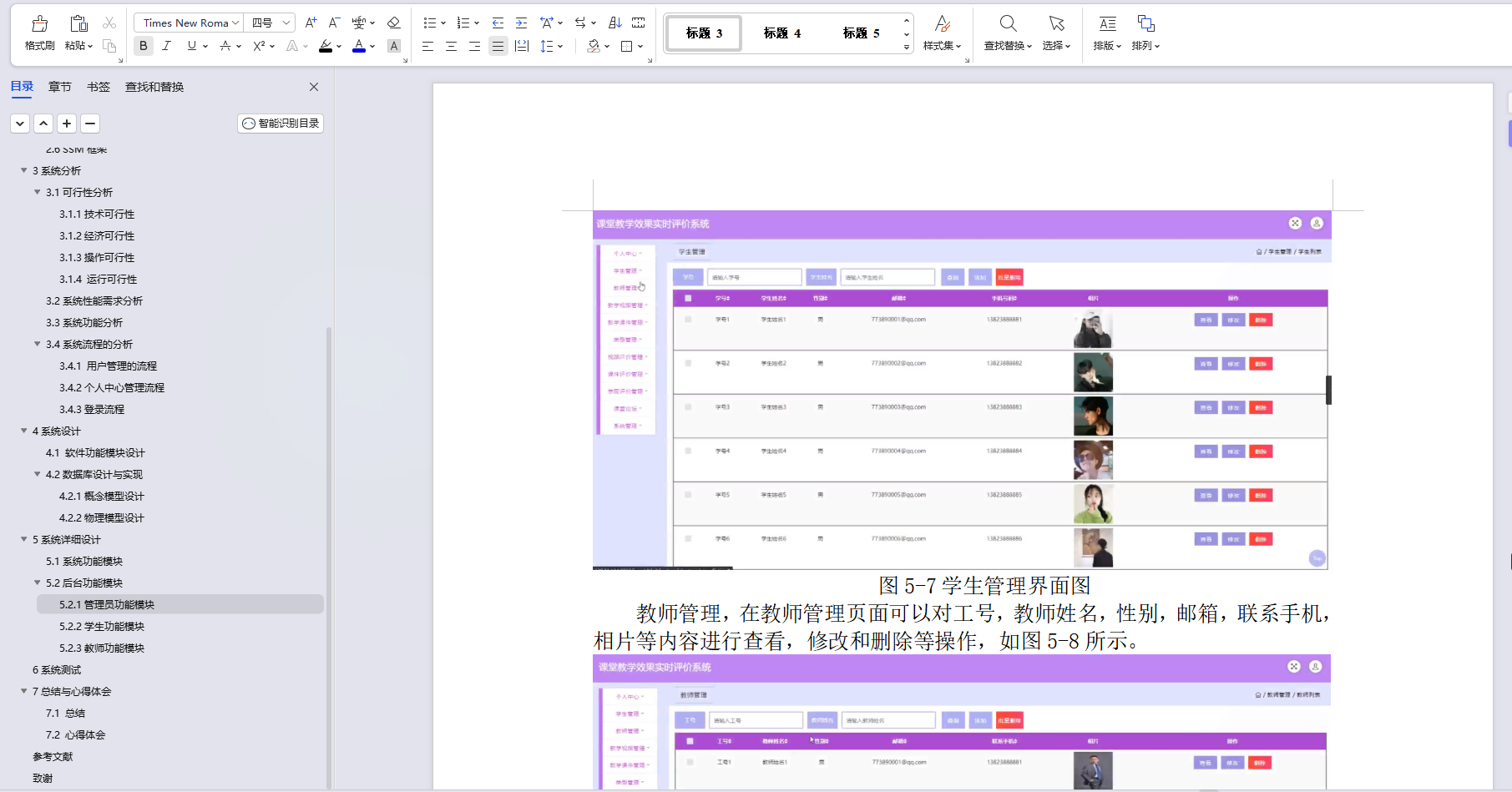Cut selected text with the scissors icon
This screenshot has width=1512, height=792.
(x=109, y=23)
